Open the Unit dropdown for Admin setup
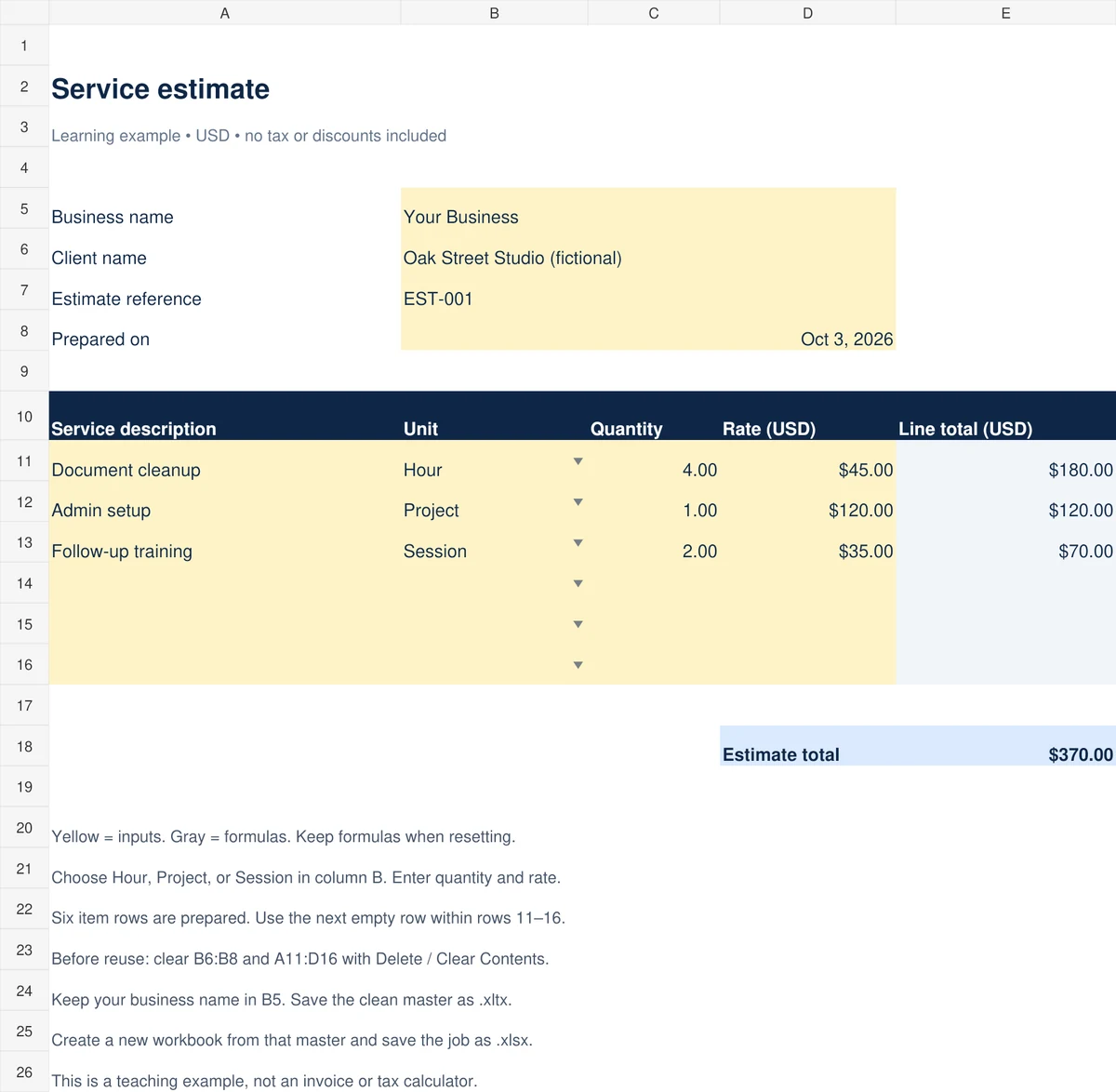Screen dimensions: 1116x1092 (578, 502)
